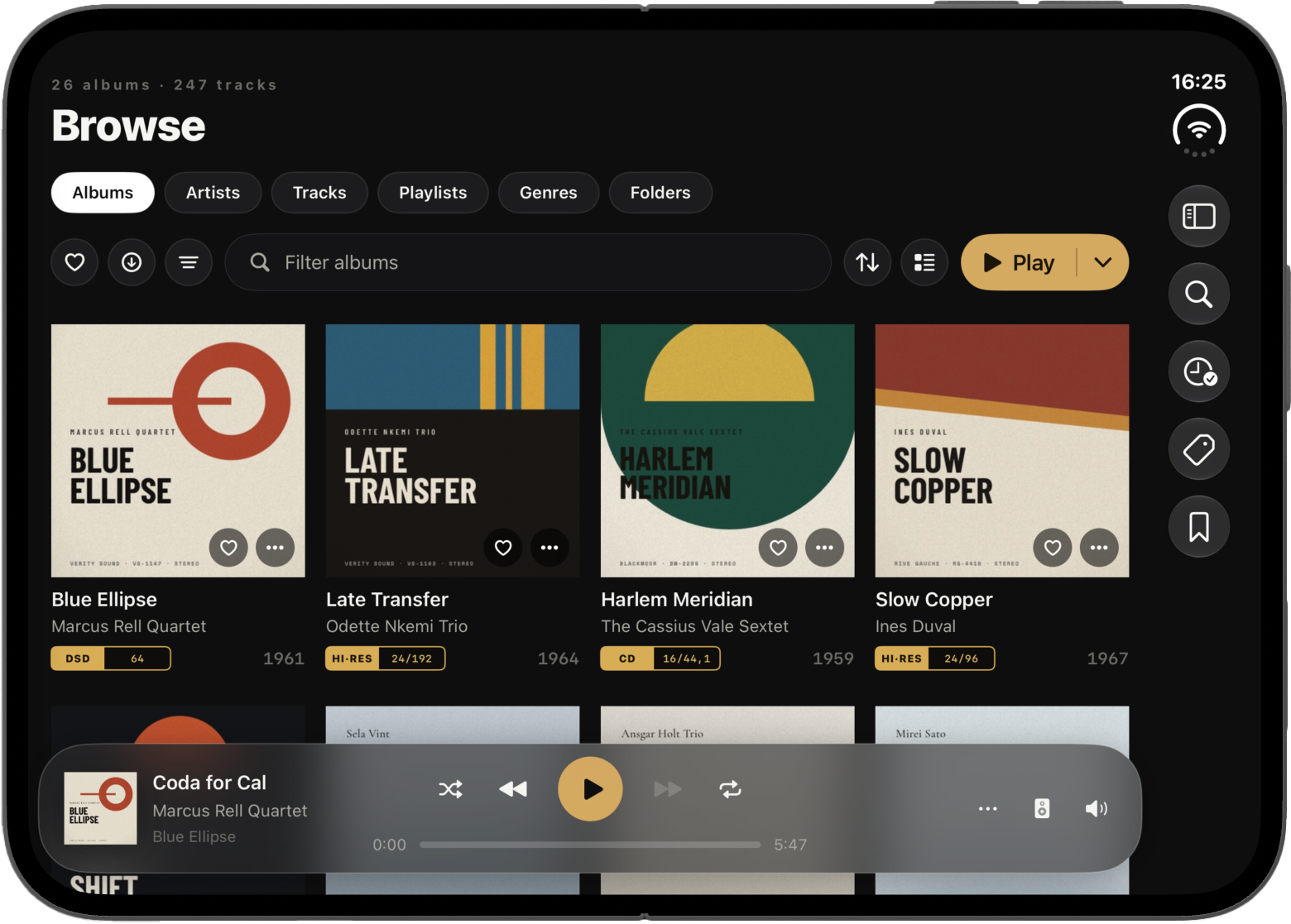Favorite the Blue Ellipse album

pyautogui.click(x=228, y=548)
